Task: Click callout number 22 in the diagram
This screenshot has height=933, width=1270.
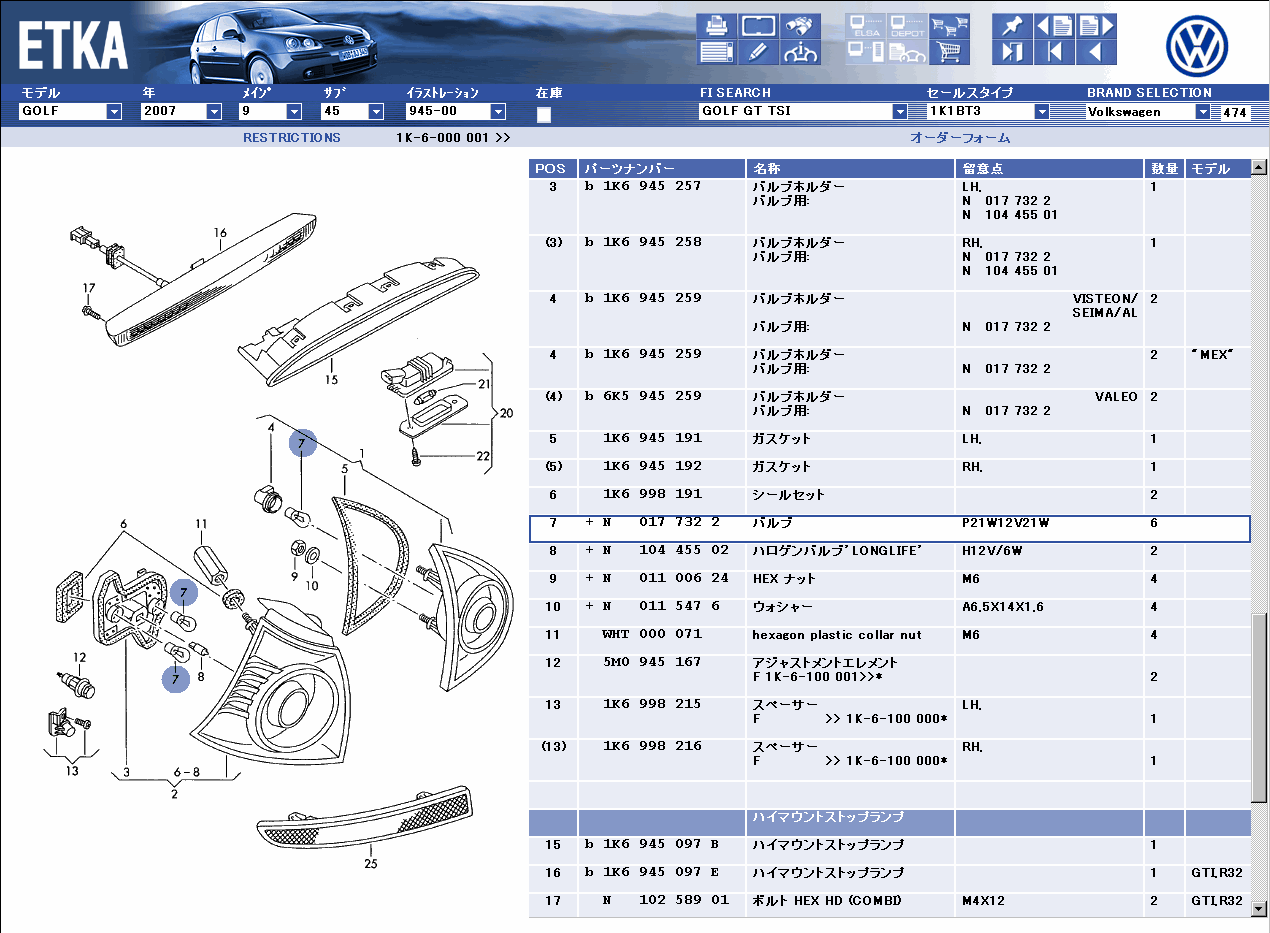Action: (x=483, y=457)
